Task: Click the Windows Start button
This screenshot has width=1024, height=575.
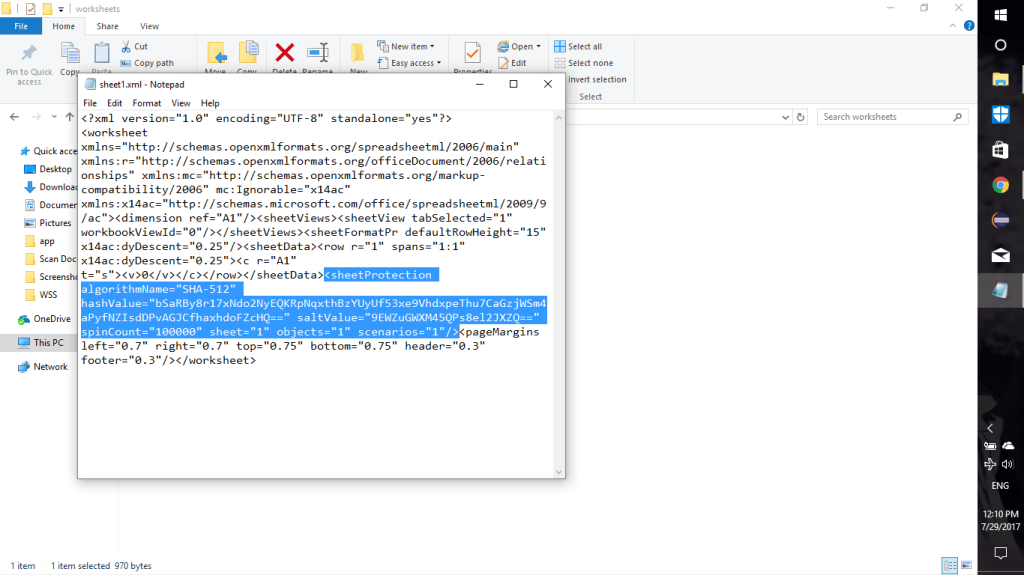Action: tap(1000, 14)
